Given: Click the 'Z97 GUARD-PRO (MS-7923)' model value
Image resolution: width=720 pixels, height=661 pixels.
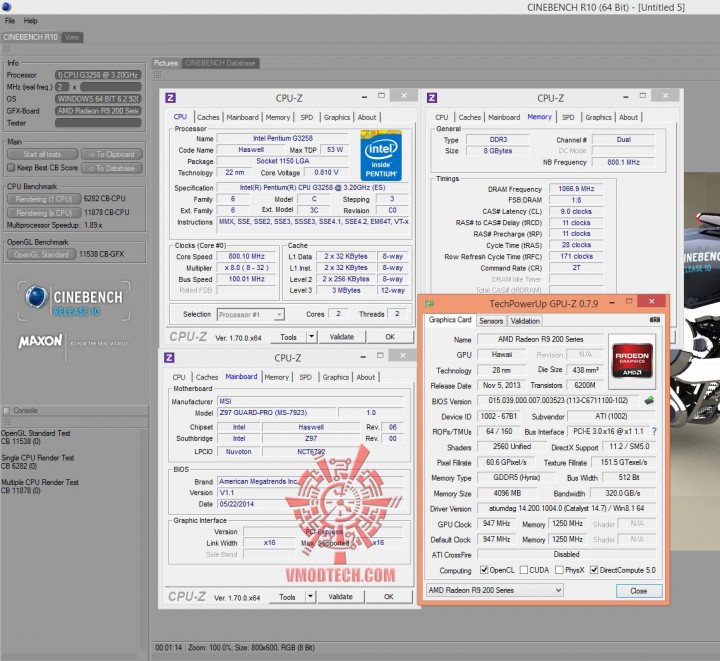Looking at the screenshot, I should point(264,412).
